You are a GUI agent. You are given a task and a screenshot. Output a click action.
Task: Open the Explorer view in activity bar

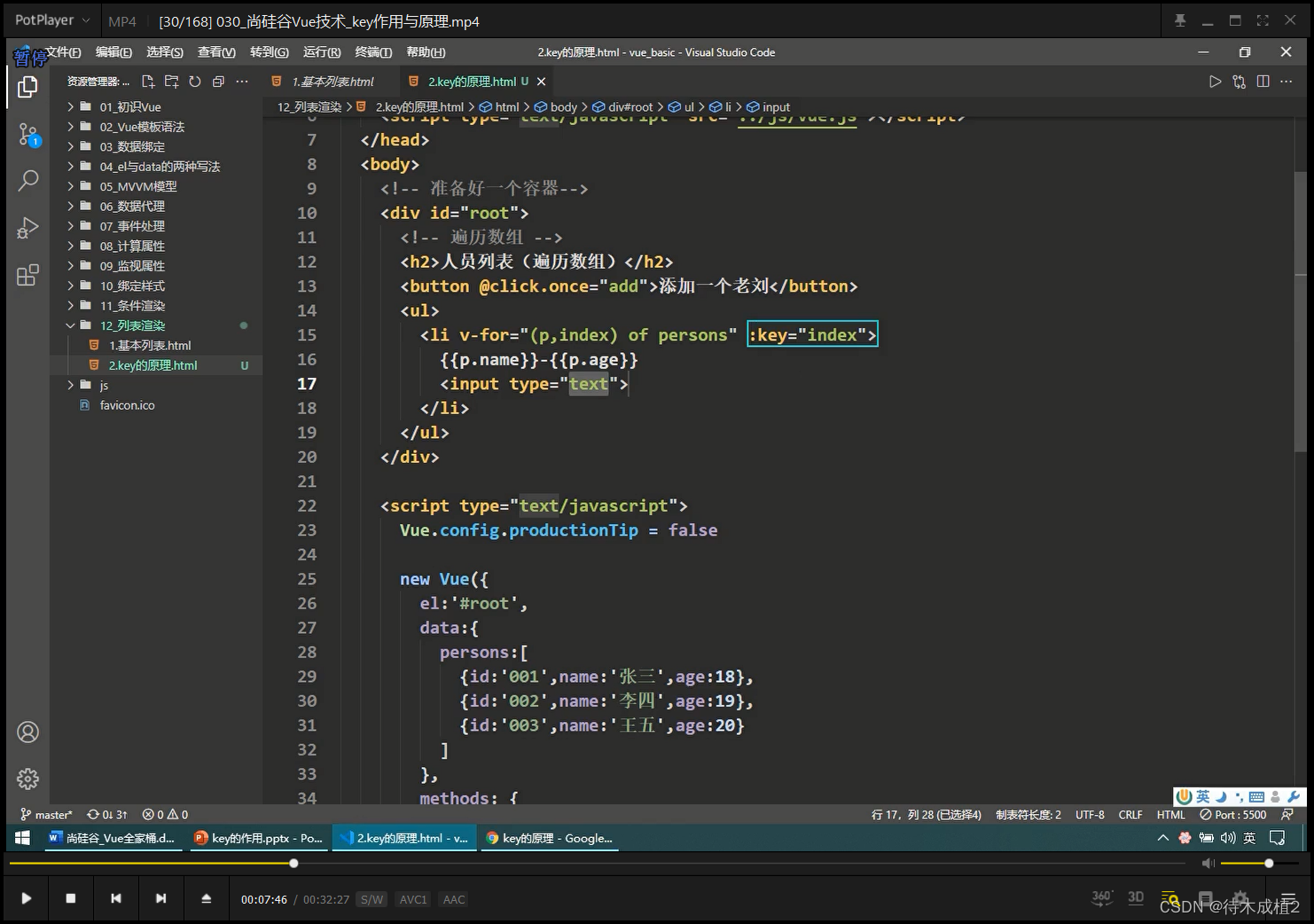(27, 87)
